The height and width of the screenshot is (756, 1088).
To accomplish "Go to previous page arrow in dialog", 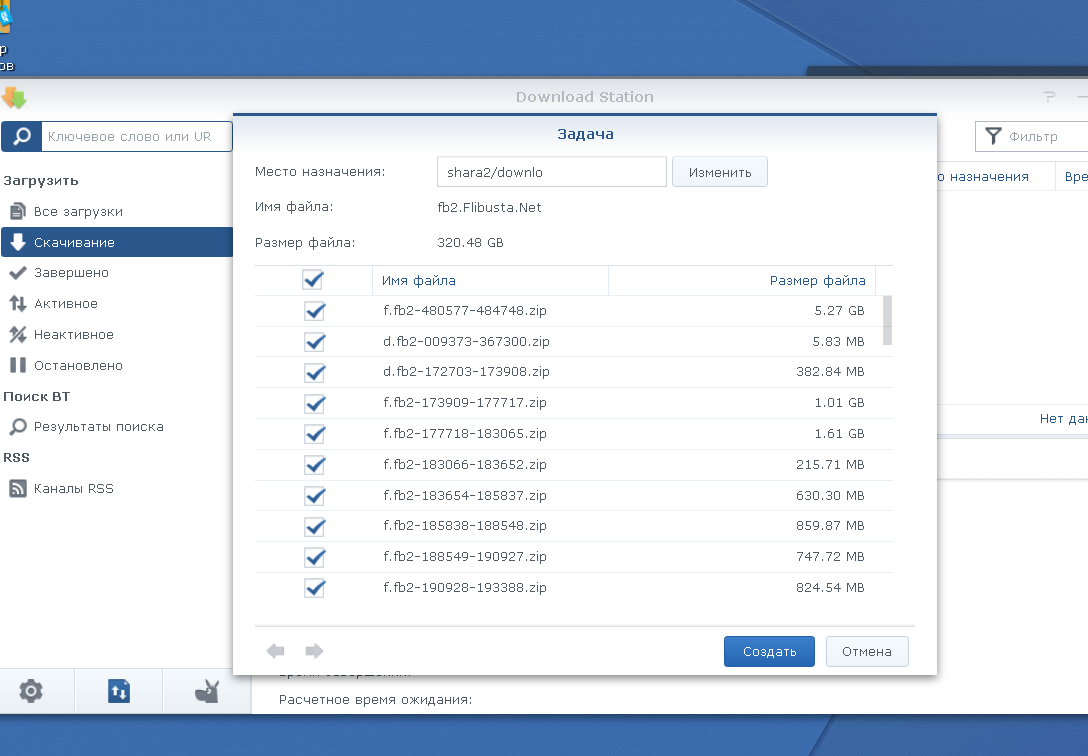I will pos(276,651).
